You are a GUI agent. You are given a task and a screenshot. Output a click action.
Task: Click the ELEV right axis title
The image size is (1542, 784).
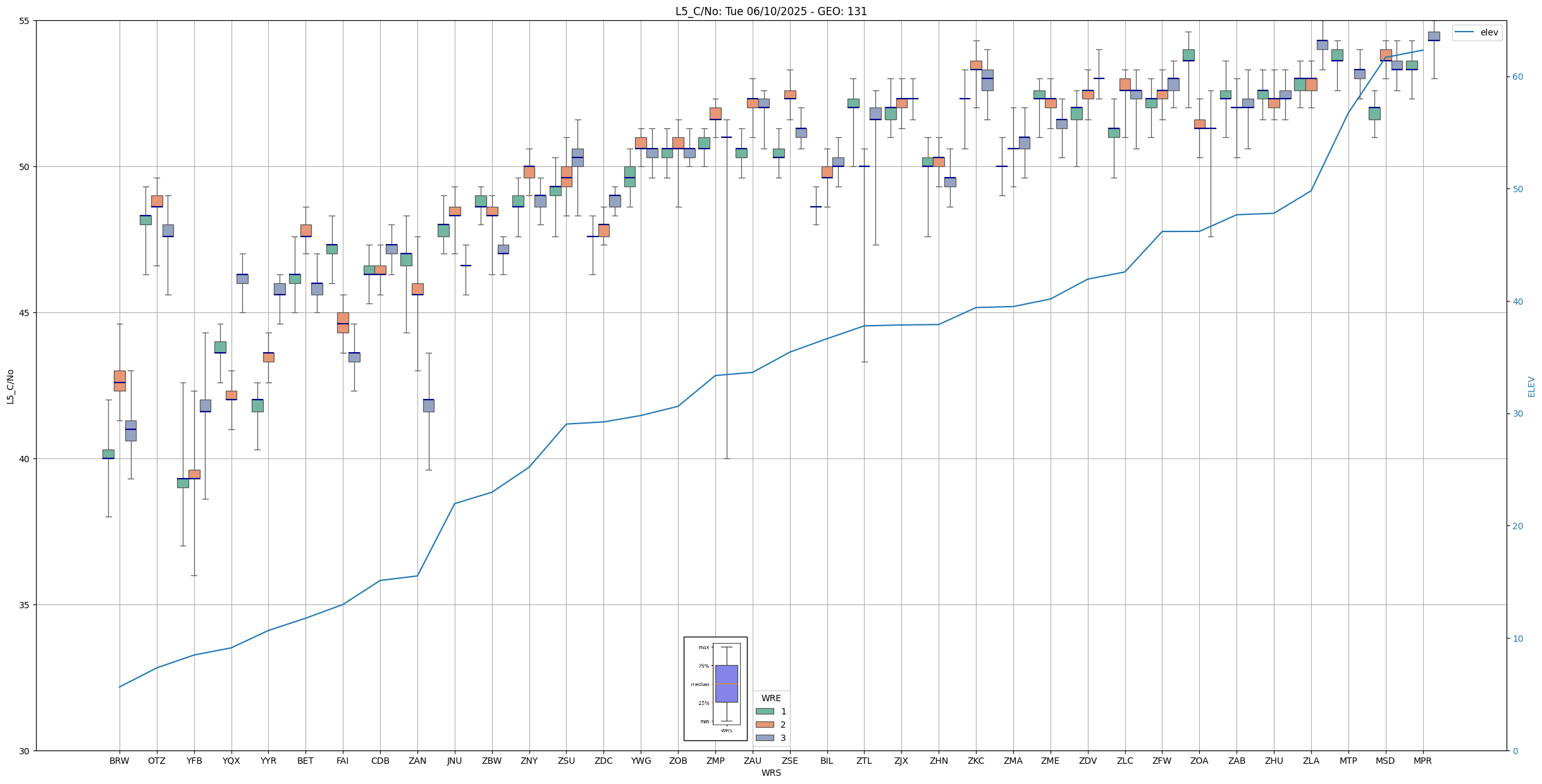click(1531, 386)
